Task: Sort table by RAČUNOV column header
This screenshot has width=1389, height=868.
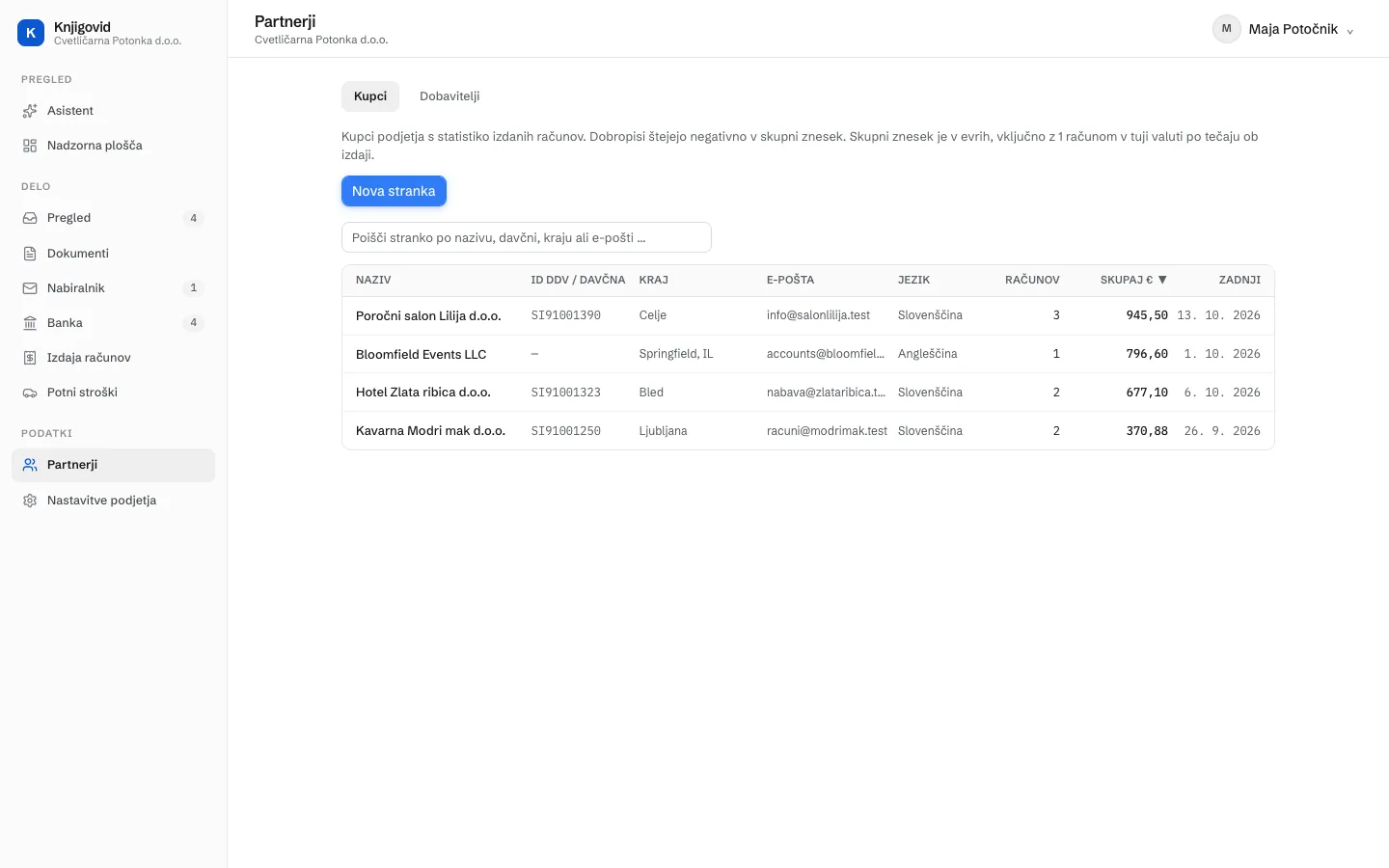Action: tap(1032, 280)
